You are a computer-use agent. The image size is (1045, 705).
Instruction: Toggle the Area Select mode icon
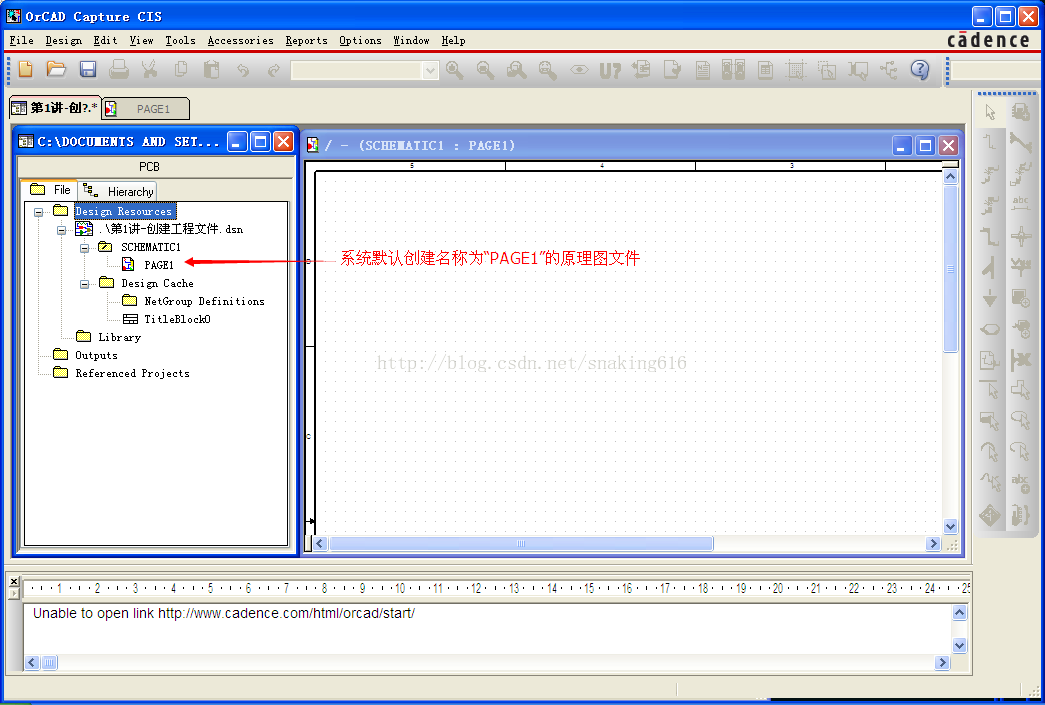[826, 69]
